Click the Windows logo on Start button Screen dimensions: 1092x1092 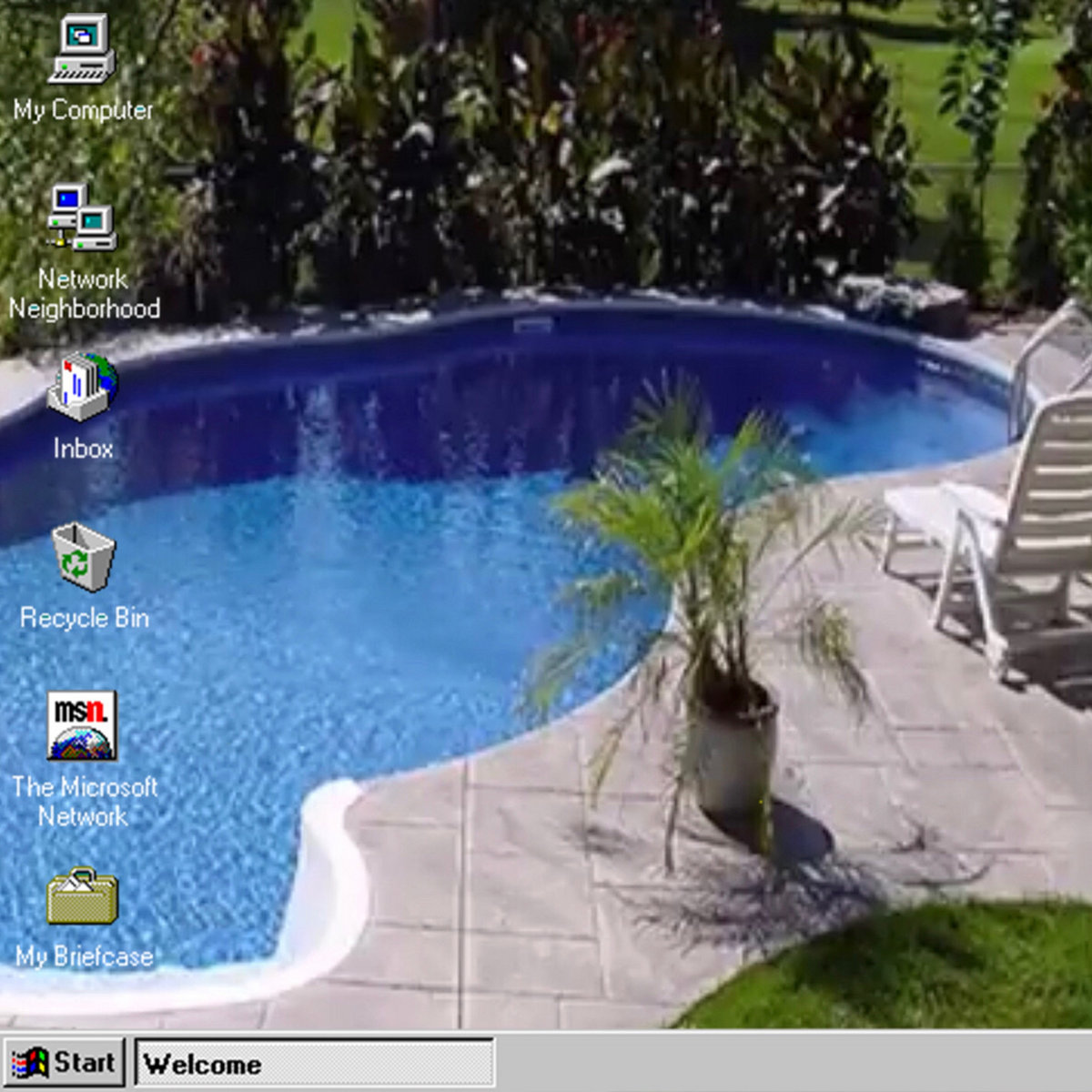tap(29, 1063)
